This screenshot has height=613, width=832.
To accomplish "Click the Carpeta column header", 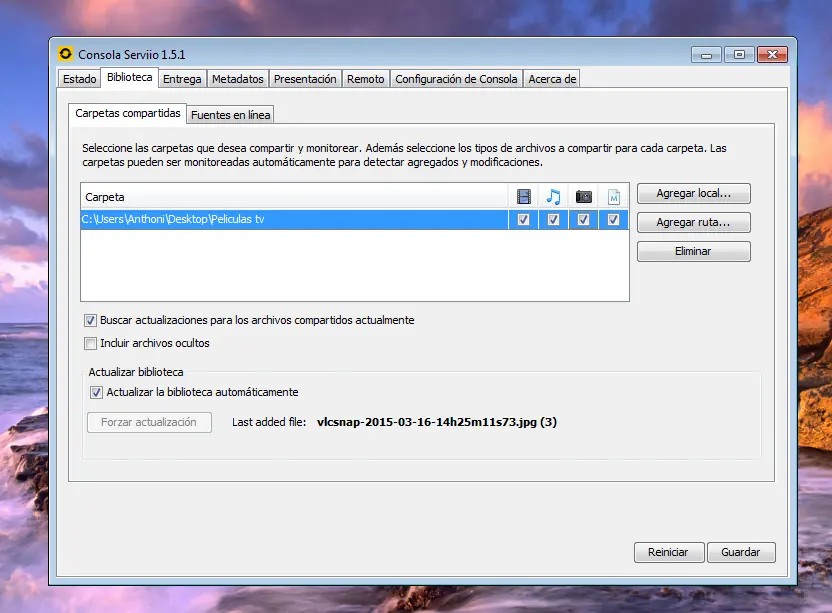I will pos(294,197).
